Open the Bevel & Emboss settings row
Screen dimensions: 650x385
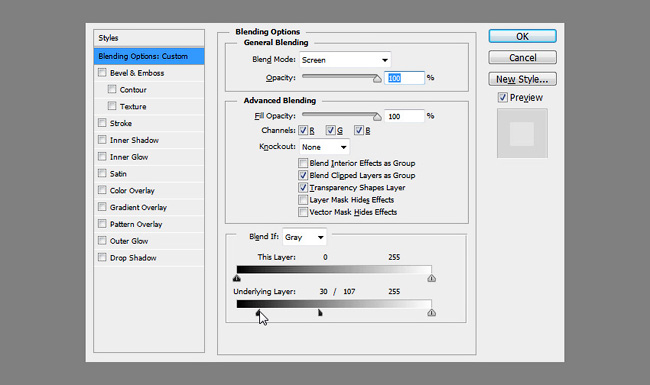pos(149,73)
